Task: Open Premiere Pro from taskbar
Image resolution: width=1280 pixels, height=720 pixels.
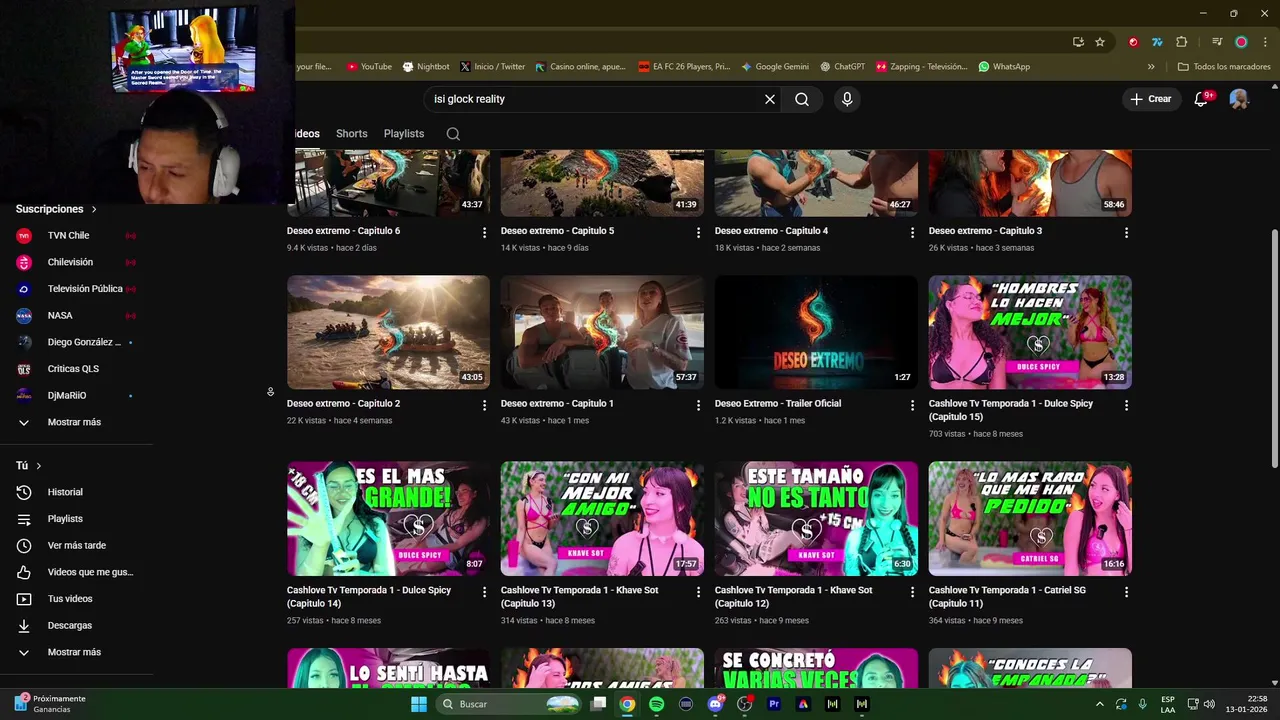Action: pos(774,704)
